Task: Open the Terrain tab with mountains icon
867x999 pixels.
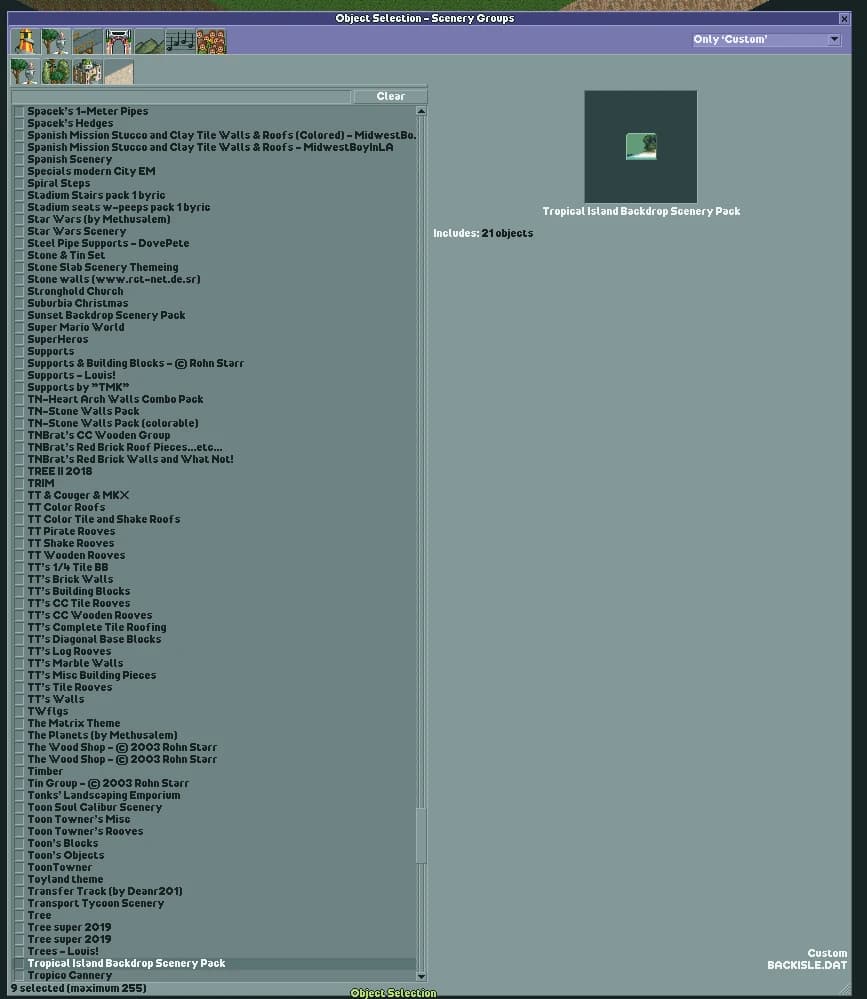Action: 150,41
